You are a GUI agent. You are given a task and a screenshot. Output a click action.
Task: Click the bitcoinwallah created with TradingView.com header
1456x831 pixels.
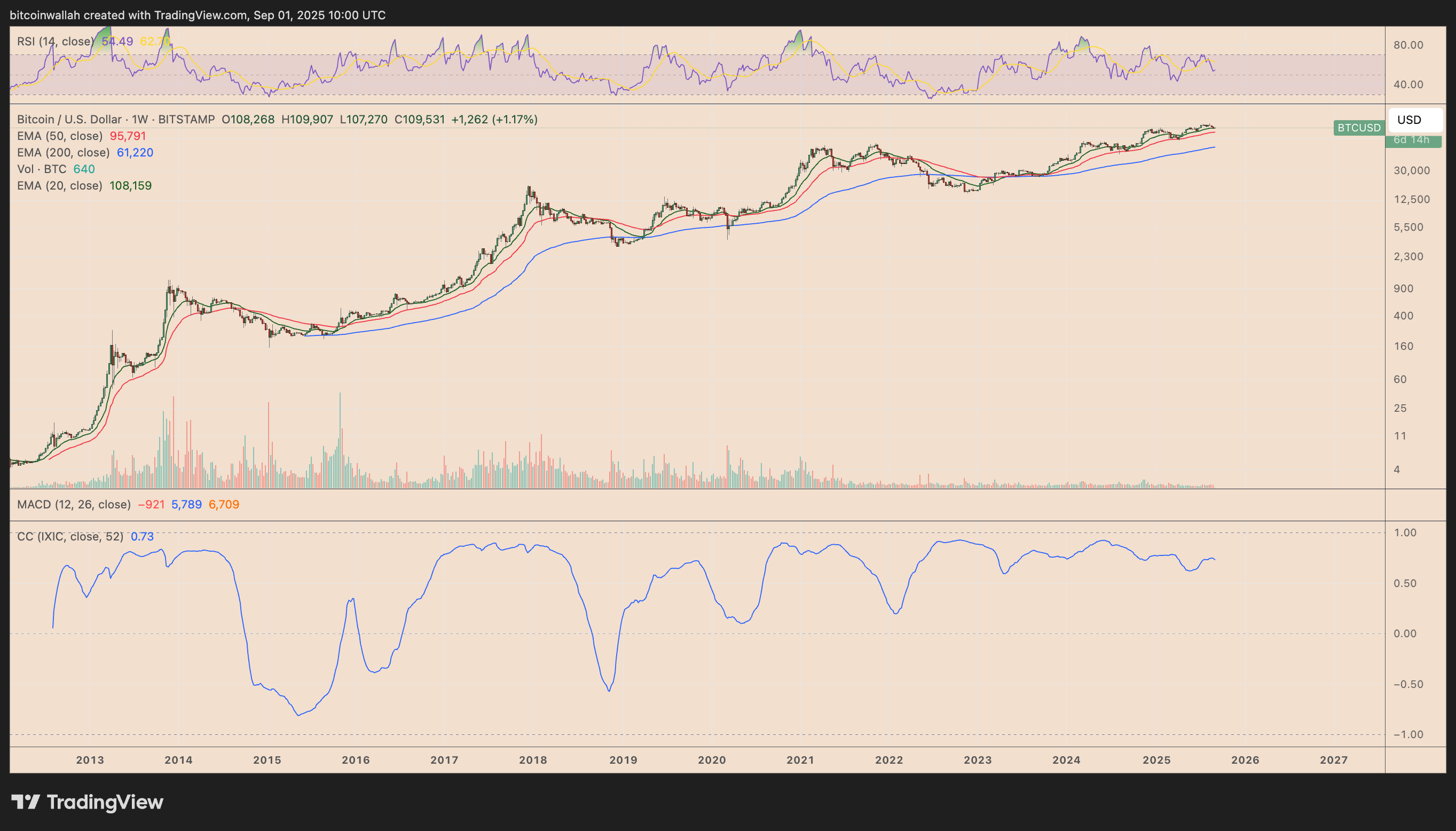(198, 15)
